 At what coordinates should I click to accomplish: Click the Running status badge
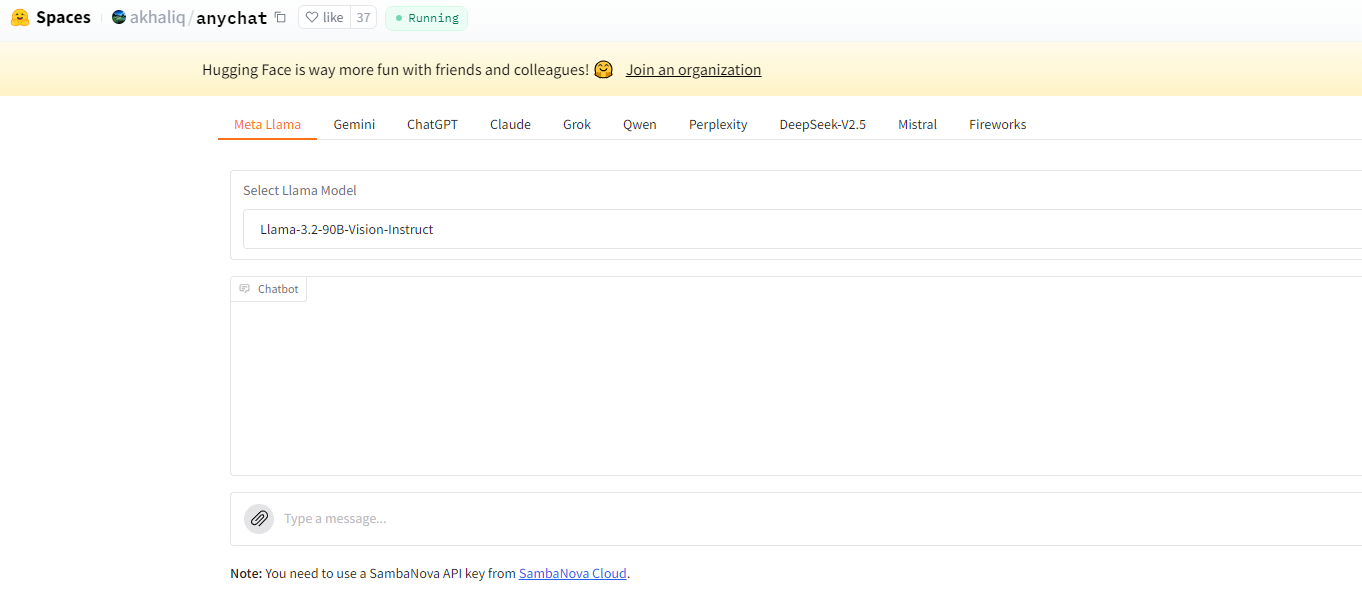[x=426, y=18]
